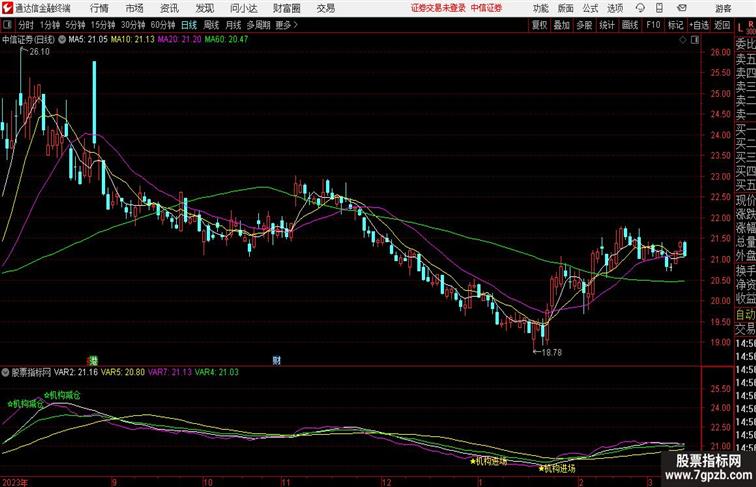Click the VAR5: 20.80 indicator value

pyautogui.click(x=122, y=372)
